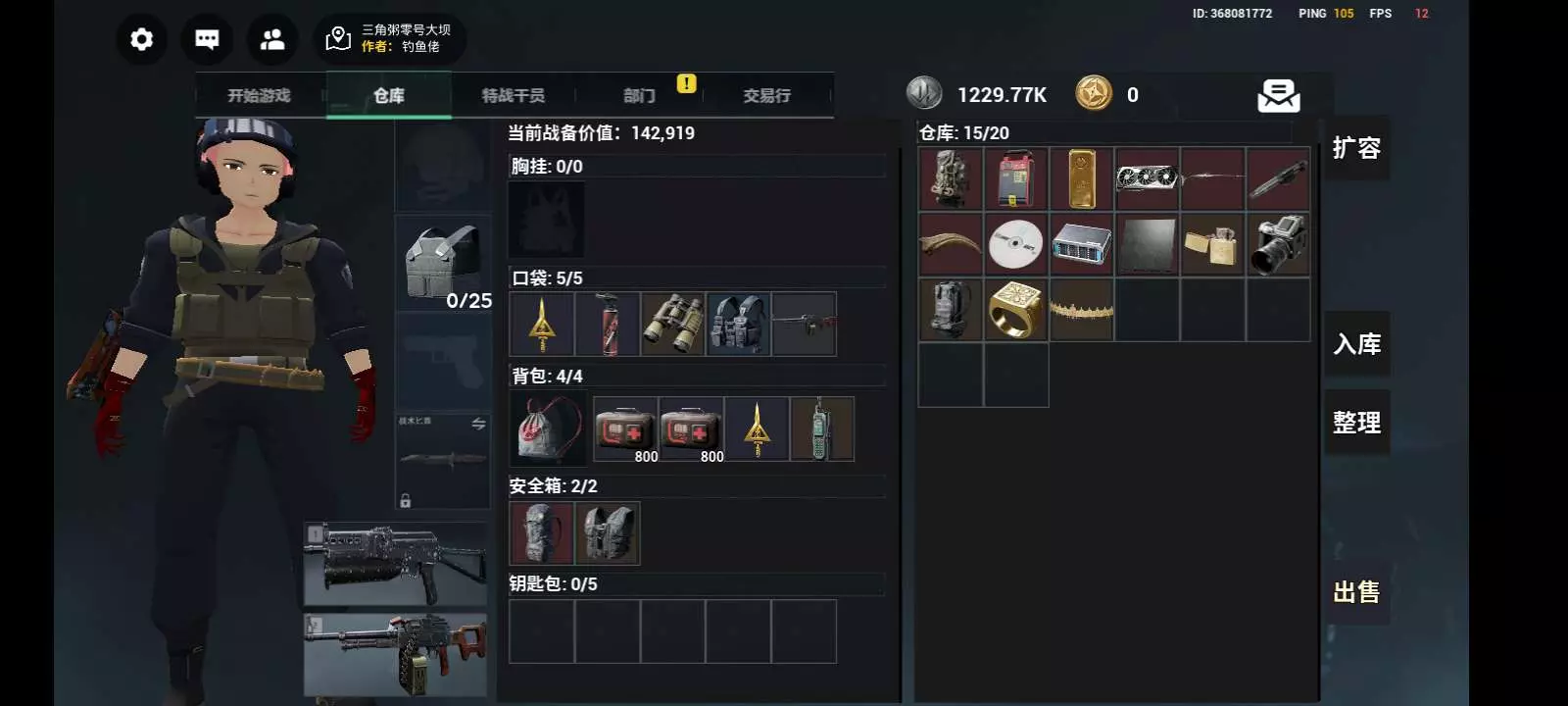This screenshot has width=1568, height=706.
Task: Select the first medkit in backpack
Action: pos(625,429)
